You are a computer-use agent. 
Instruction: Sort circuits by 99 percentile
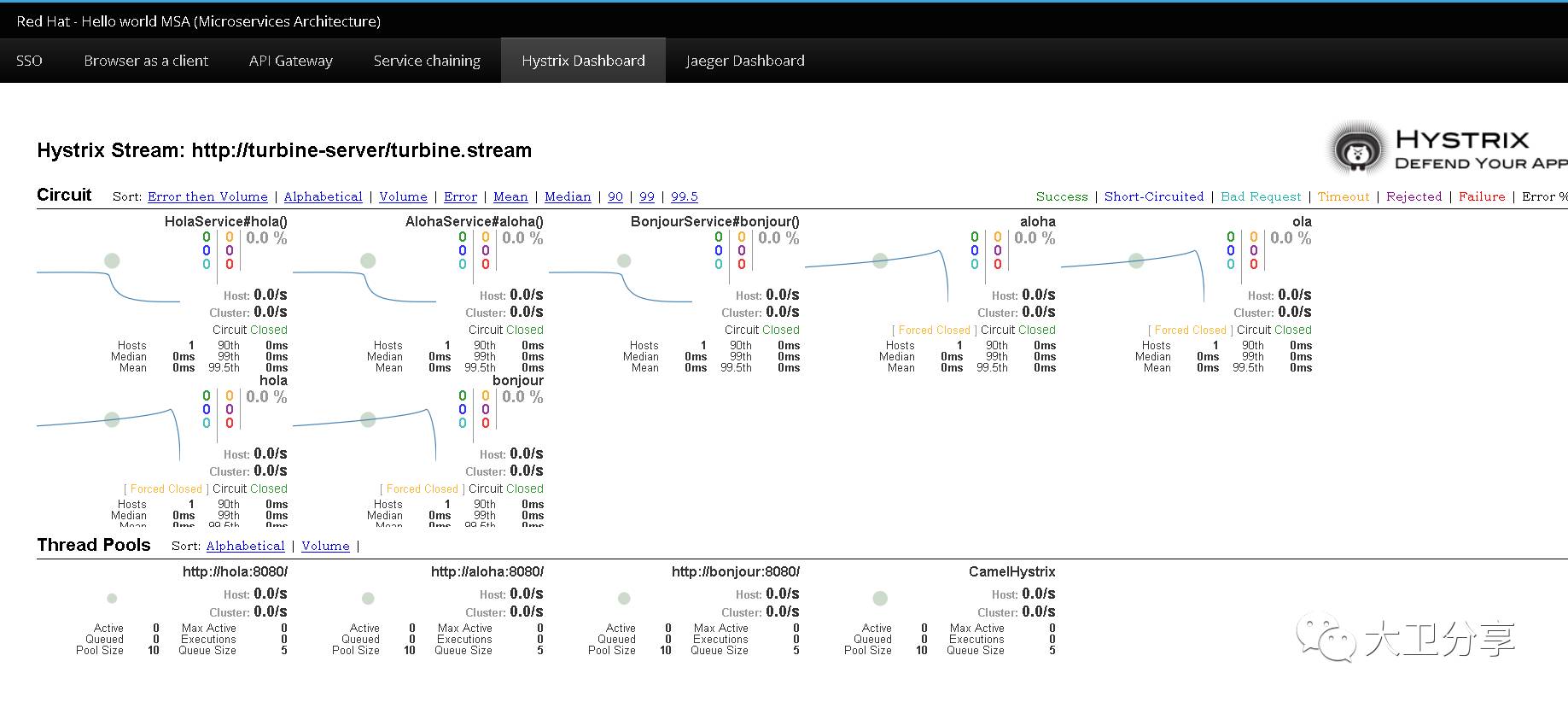(647, 196)
